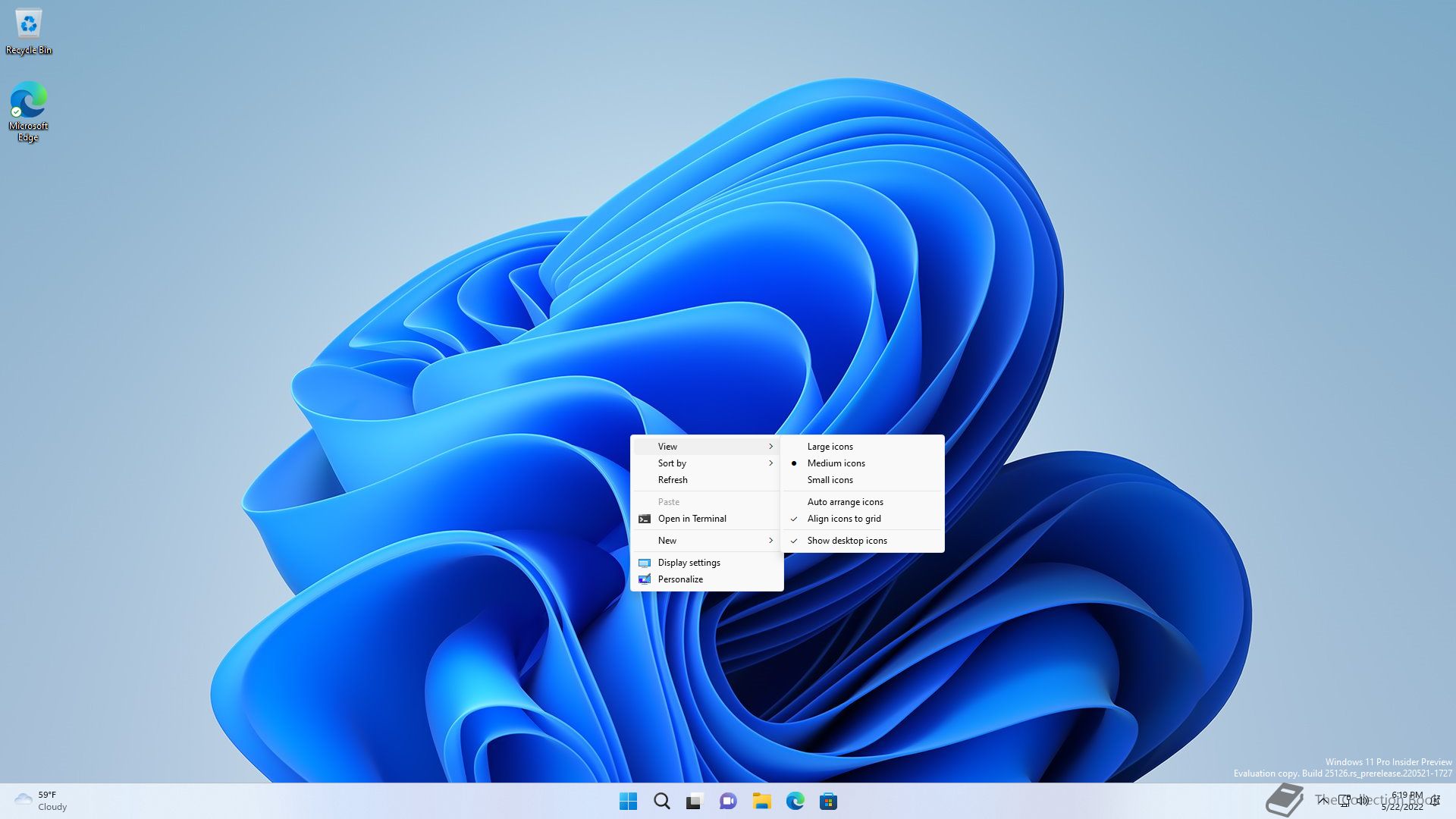1456x819 pixels.
Task: Choose Personalize from context menu
Action: (x=707, y=579)
